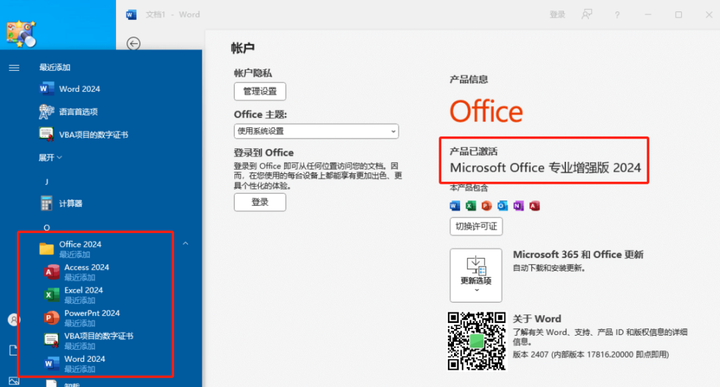Open Word 2024 from recently added list
The height and width of the screenshot is (387, 720).
[70, 89]
